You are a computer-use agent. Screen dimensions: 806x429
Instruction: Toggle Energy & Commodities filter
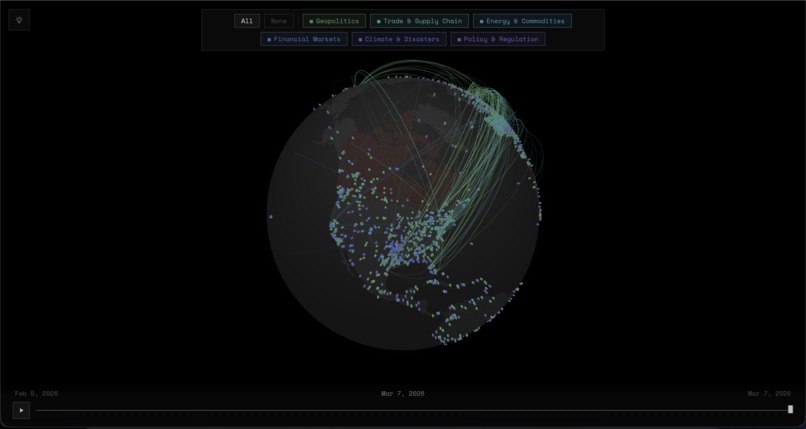(522, 21)
